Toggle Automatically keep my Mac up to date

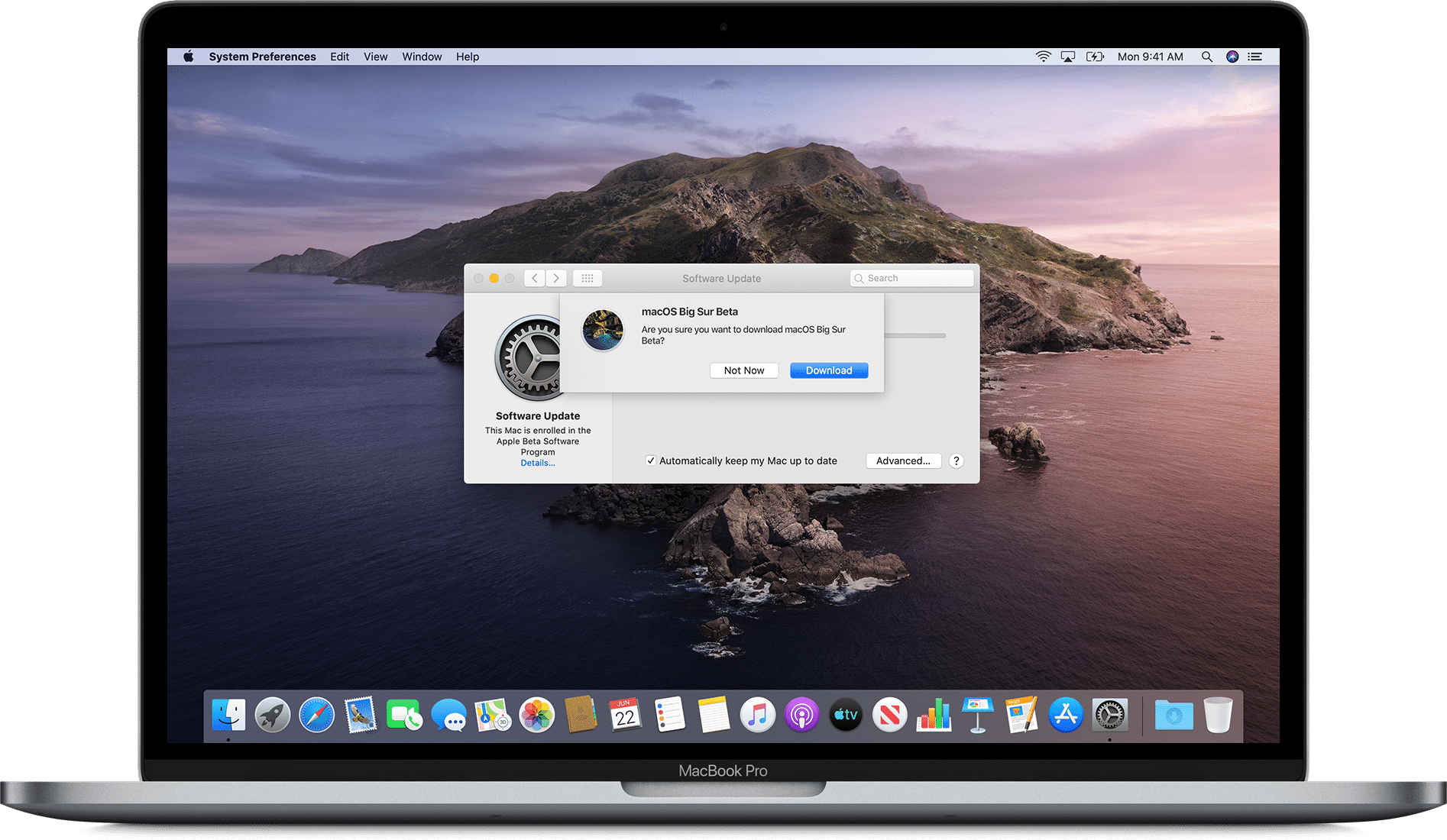[651, 460]
